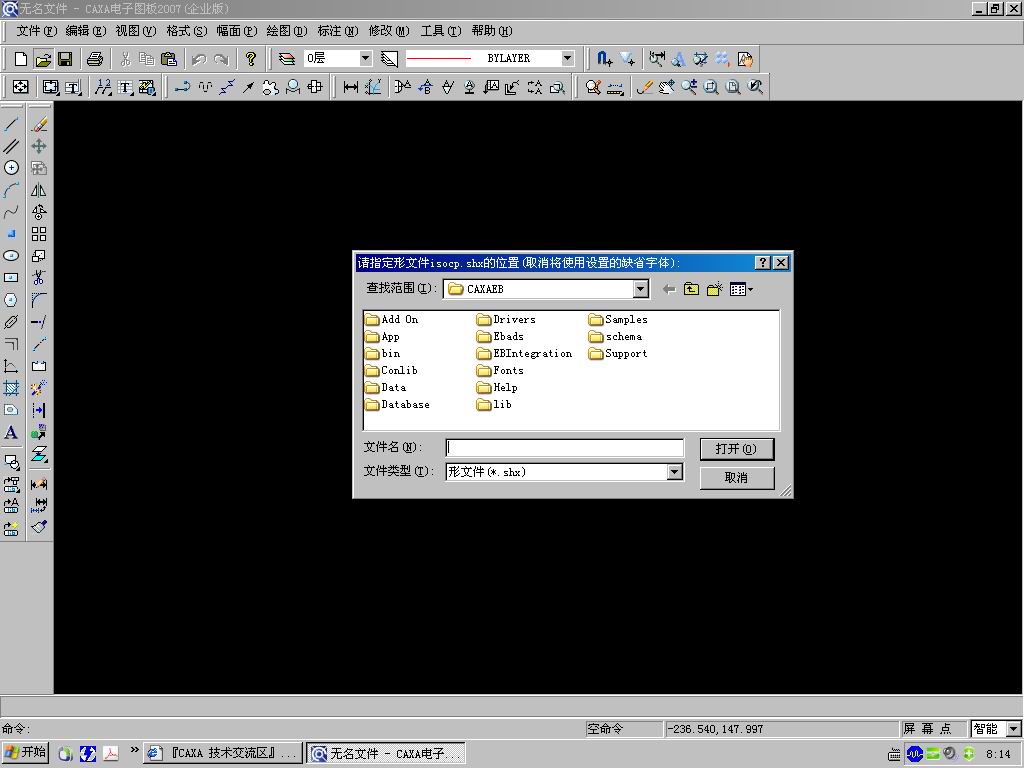The width and height of the screenshot is (1024, 768).
Task: Click the Print icon in toolbar
Action: [95, 59]
